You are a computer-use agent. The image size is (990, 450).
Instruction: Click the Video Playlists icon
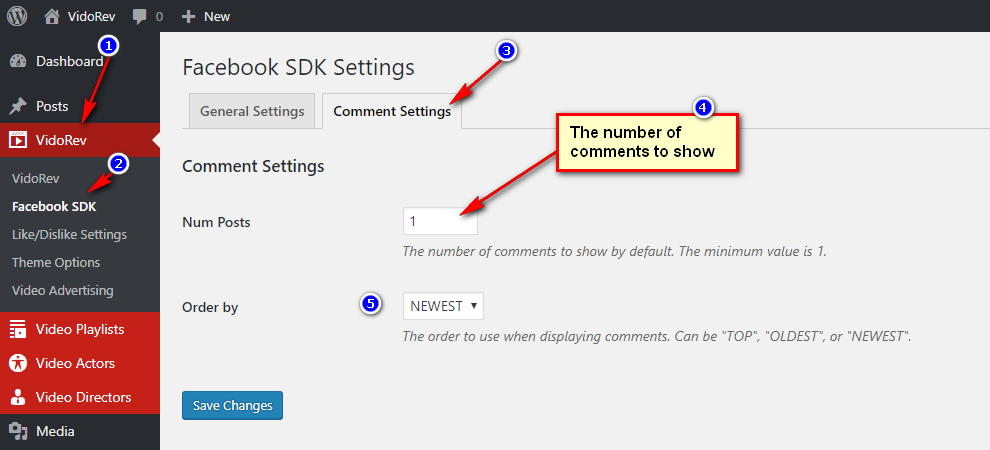click(x=18, y=329)
